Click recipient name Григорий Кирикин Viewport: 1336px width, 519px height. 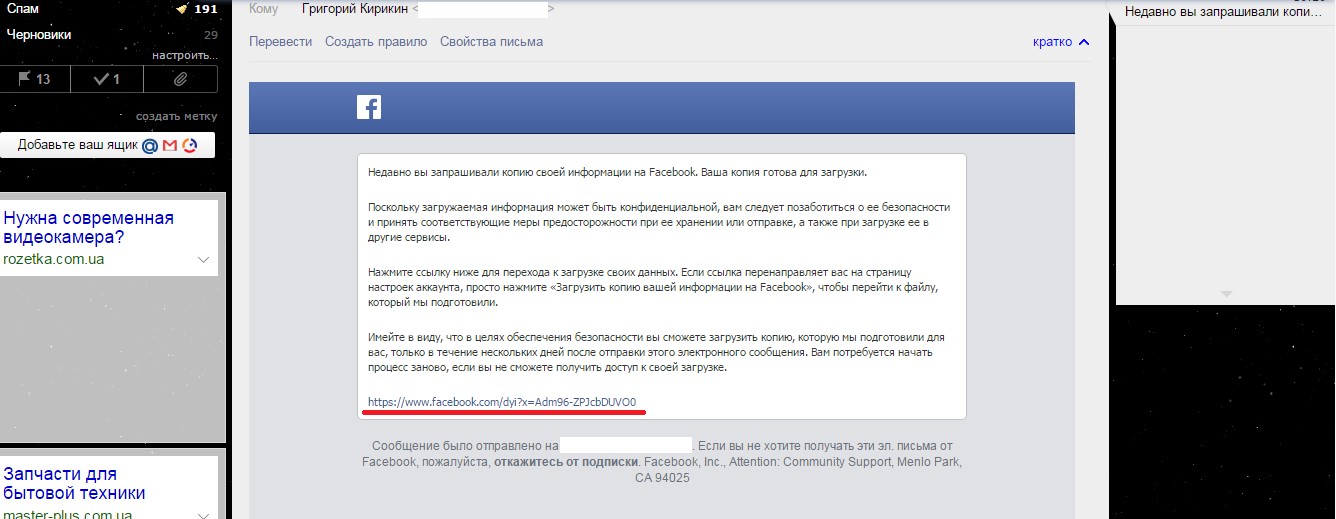pyautogui.click(x=355, y=9)
